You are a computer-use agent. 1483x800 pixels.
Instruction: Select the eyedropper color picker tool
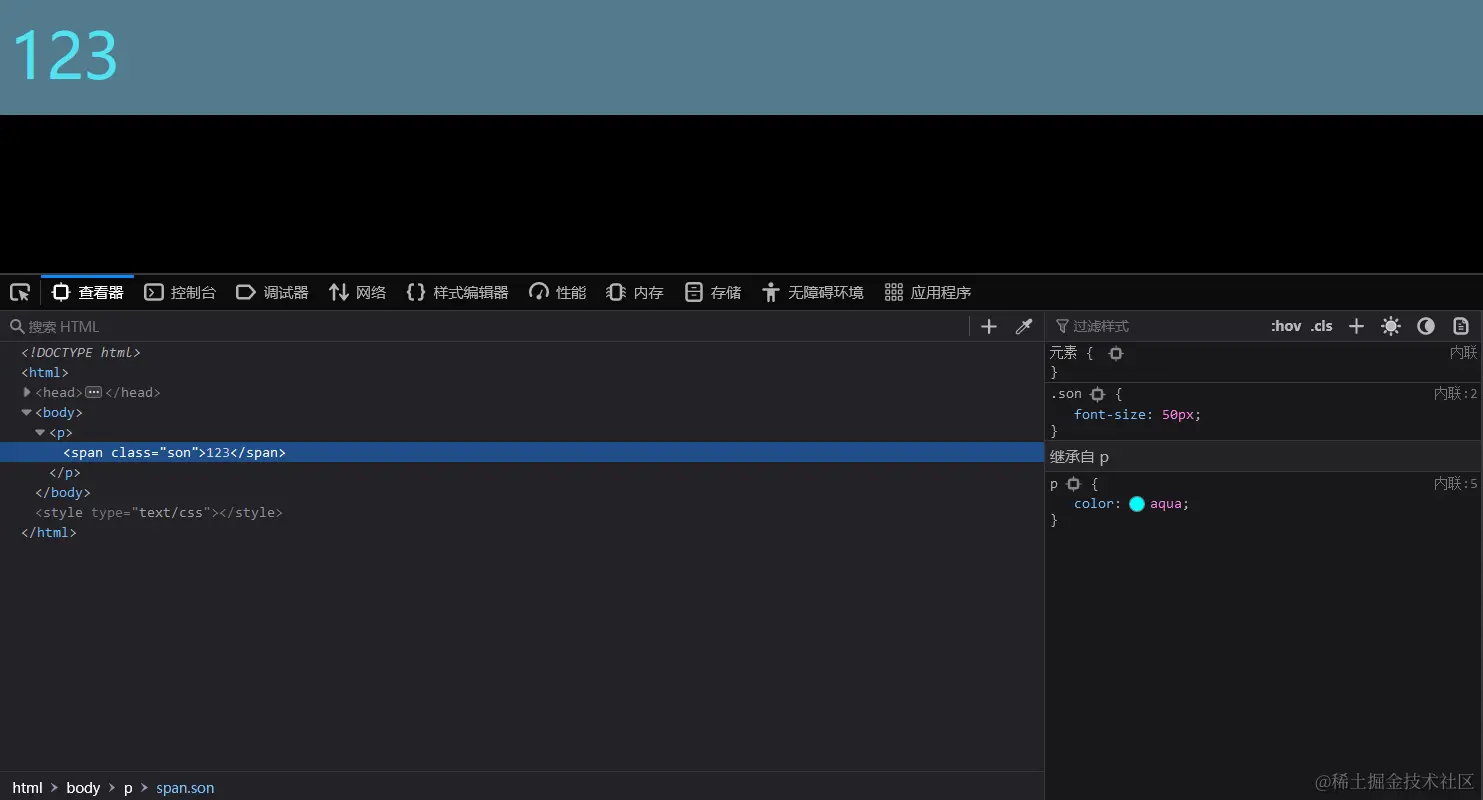1024,327
